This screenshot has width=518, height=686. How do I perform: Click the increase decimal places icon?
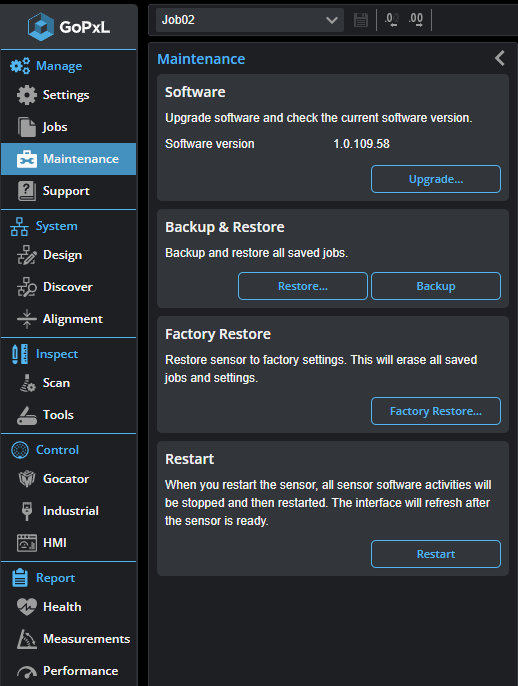[x=416, y=20]
